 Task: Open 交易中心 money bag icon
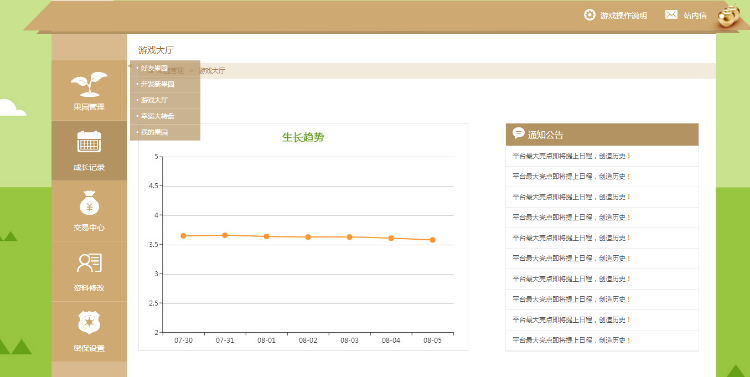click(x=89, y=203)
